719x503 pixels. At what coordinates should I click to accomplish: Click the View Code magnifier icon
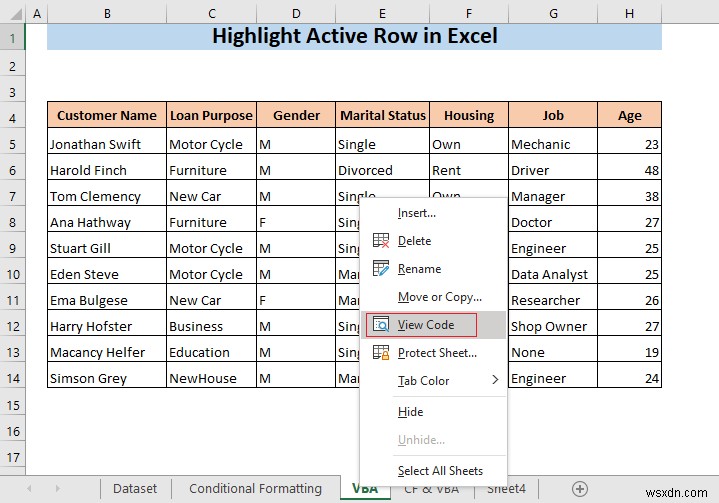(381, 325)
